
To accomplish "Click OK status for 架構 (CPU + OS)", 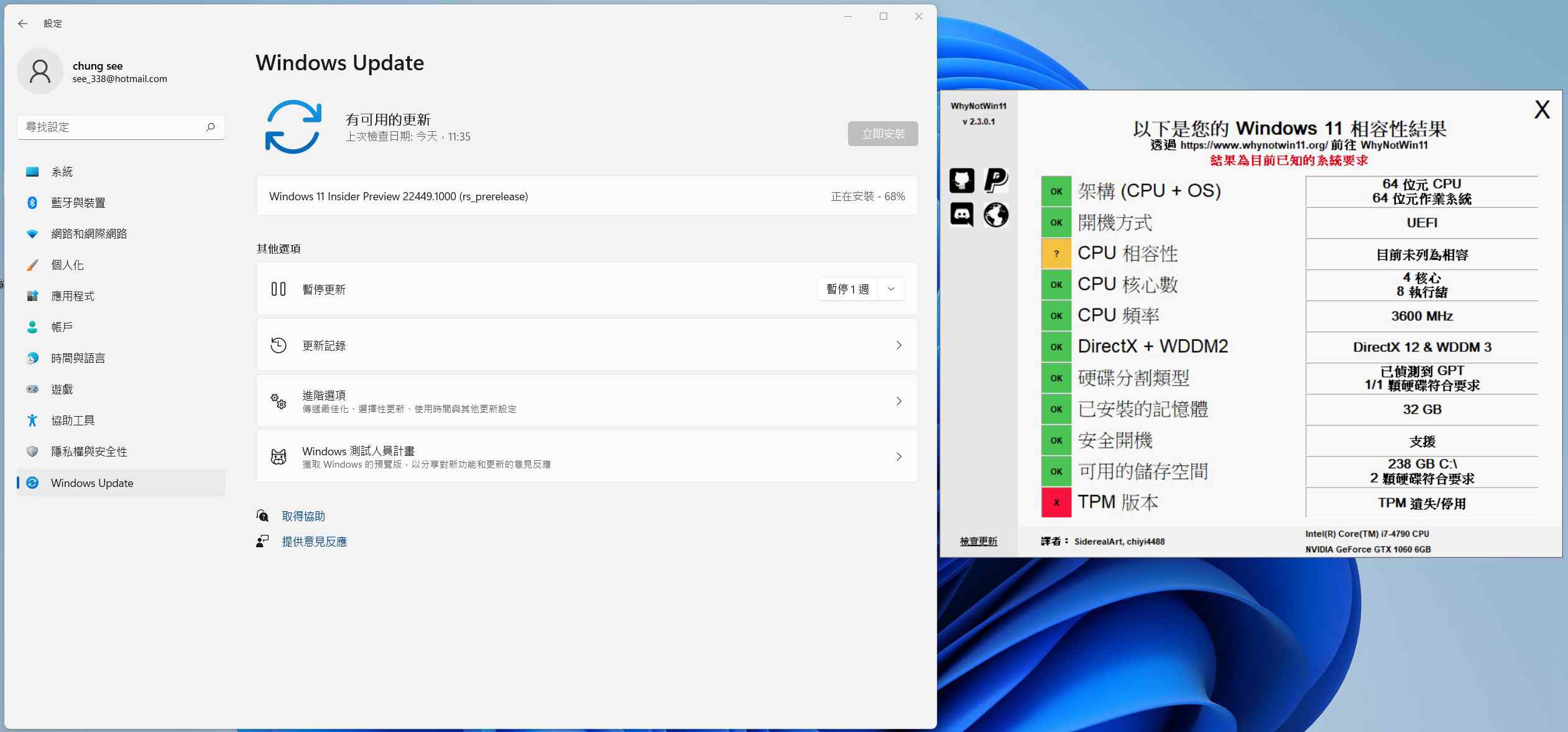I will click(1056, 192).
